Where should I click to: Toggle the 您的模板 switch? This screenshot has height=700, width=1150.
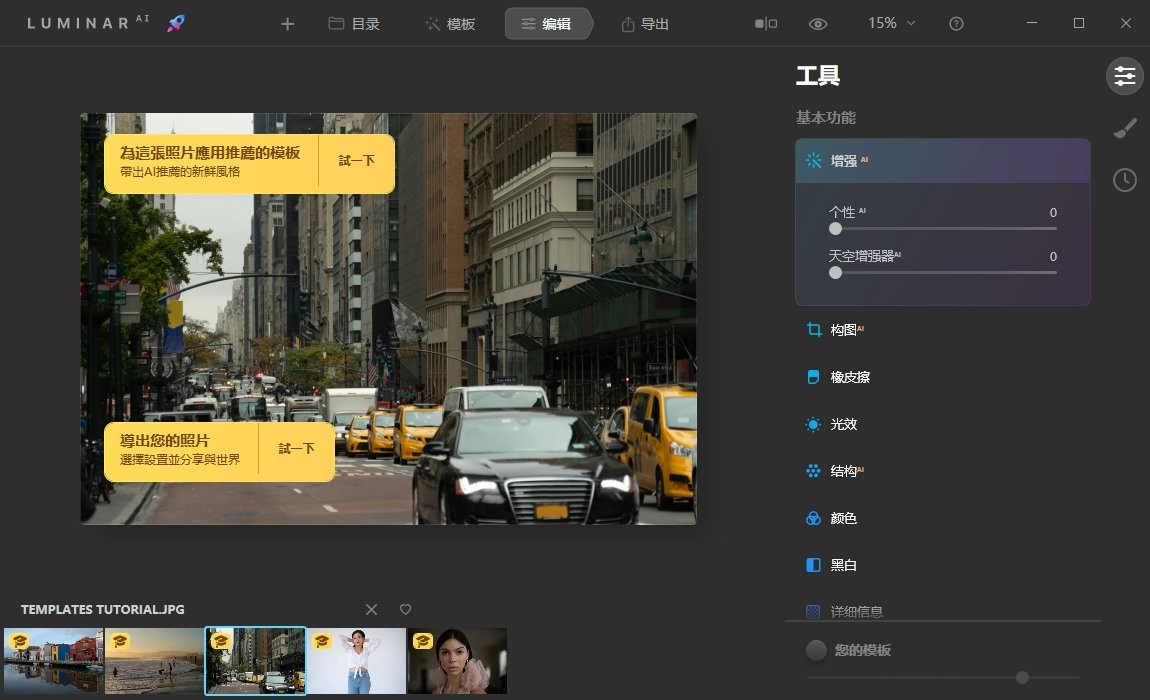(x=815, y=650)
